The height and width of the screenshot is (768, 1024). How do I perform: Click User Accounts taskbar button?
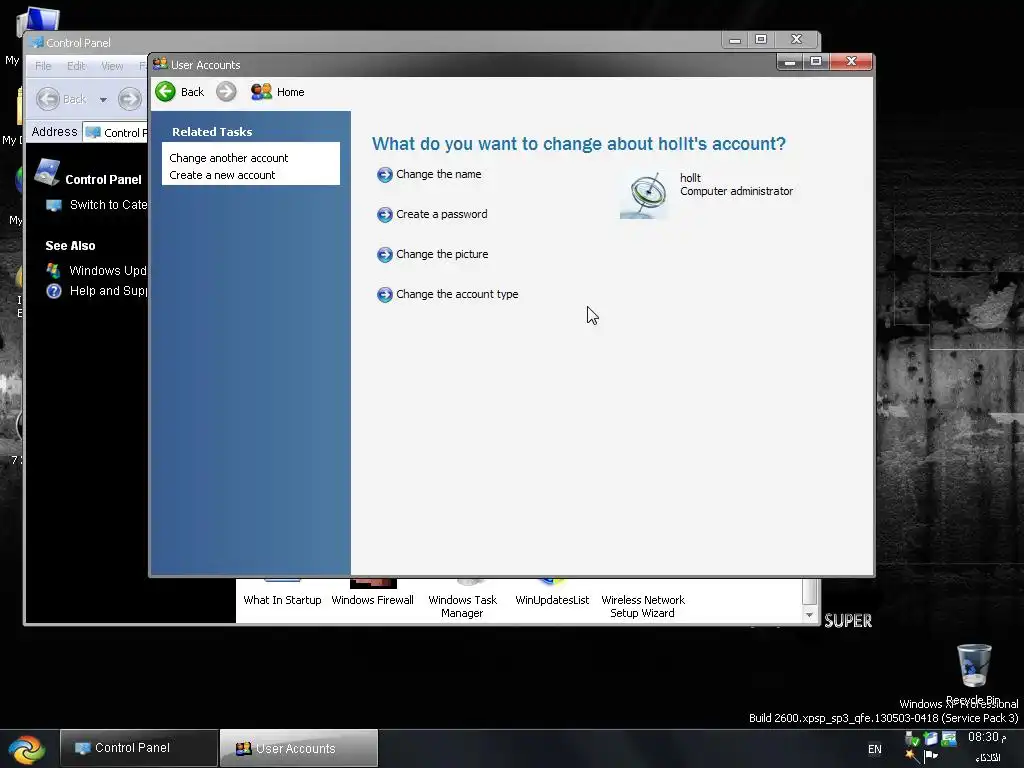pyautogui.click(x=298, y=748)
